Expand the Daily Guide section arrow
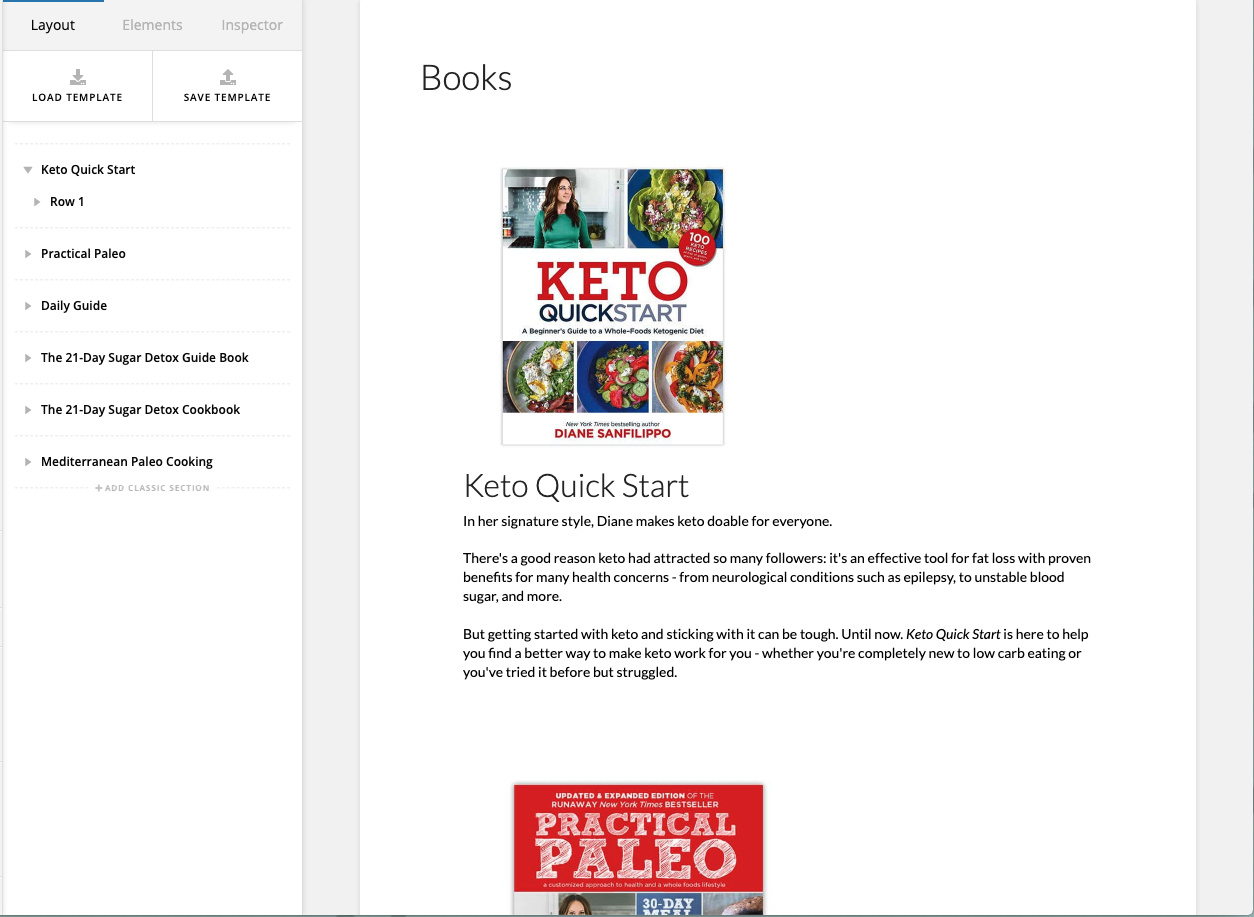This screenshot has width=1254, height=917. (x=28, y=306)
